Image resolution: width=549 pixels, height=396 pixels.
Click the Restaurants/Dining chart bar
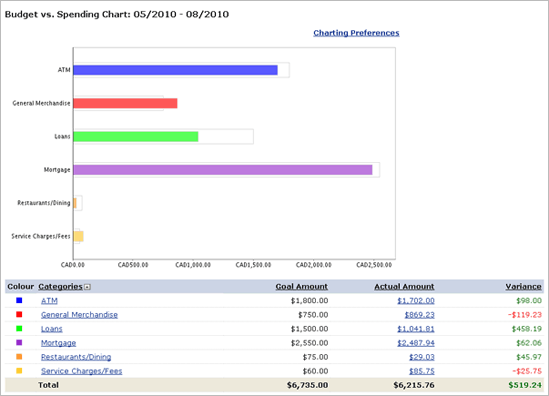coord(75,203)
